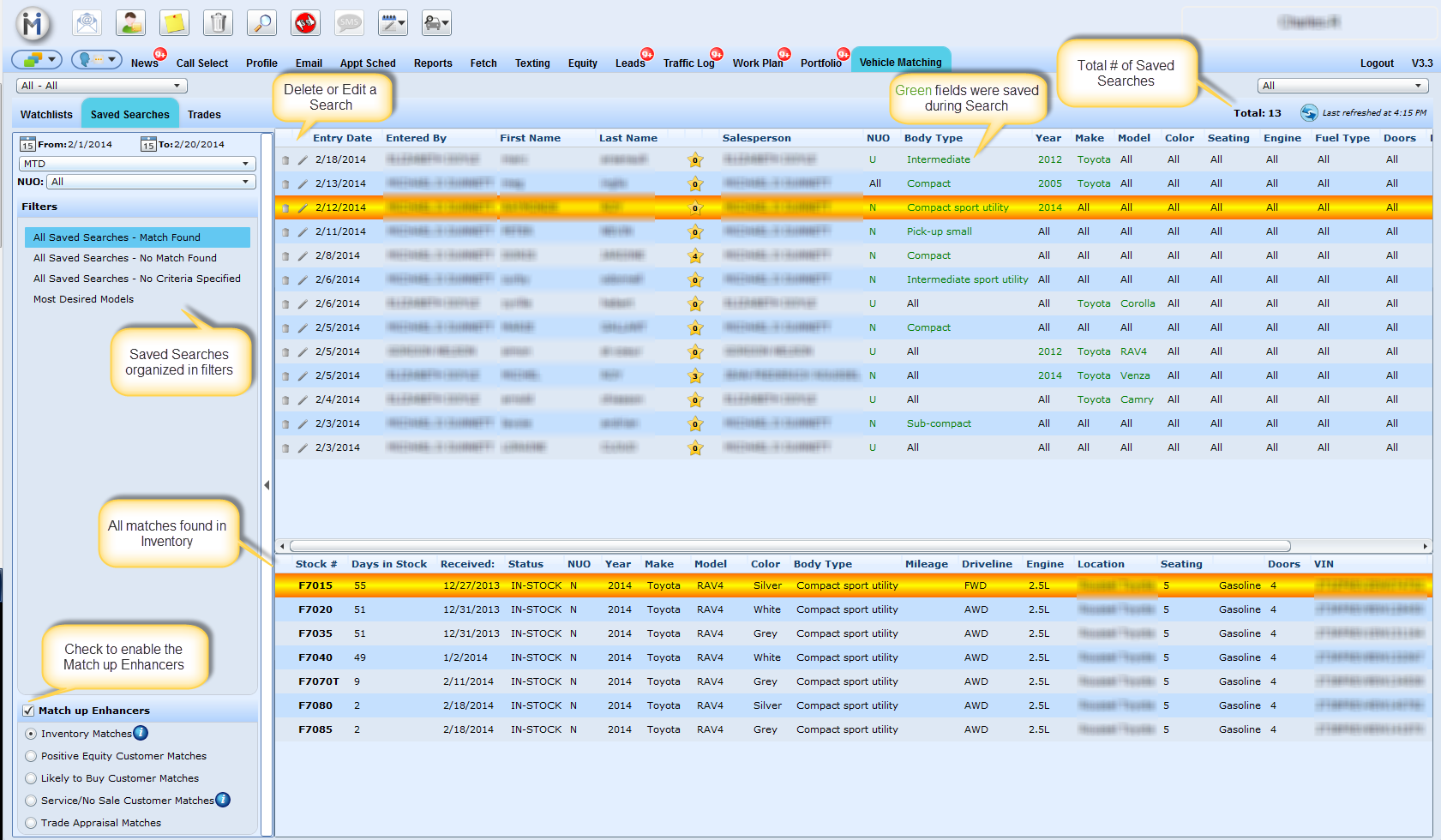Open the 'All - All' dropdown
Viewport: 1441px width, 840px height.
101,86
